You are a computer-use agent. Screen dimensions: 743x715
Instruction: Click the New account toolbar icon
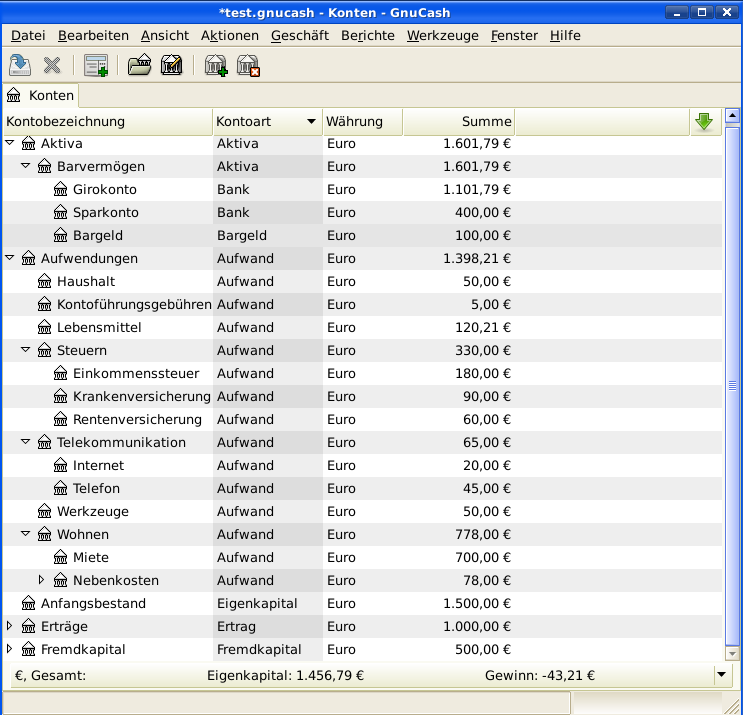(x=215, y=66)
